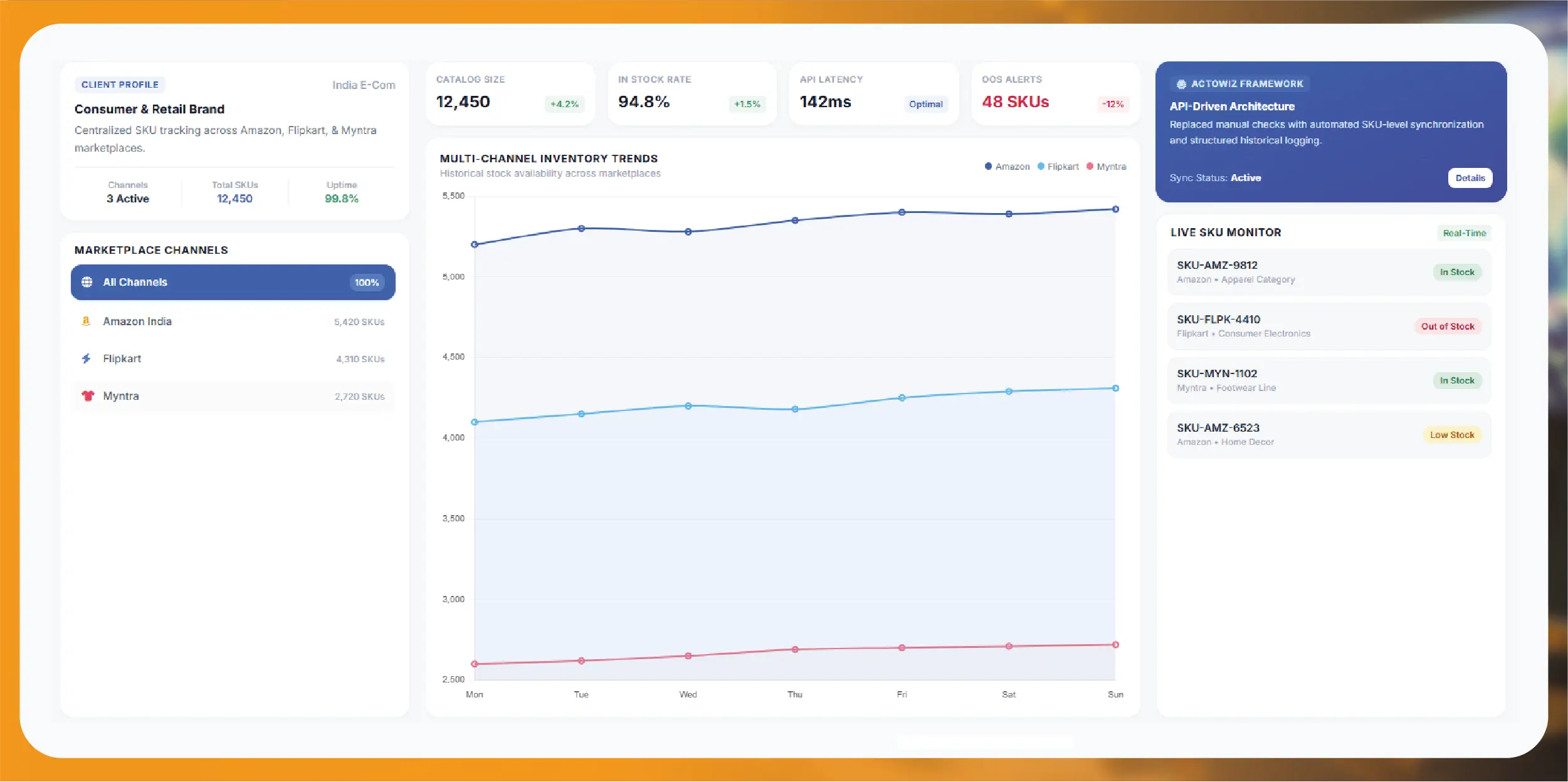Select the All Channels tab
The width and height of the screenshot is (1568, 782).
[x=233, y=282]
